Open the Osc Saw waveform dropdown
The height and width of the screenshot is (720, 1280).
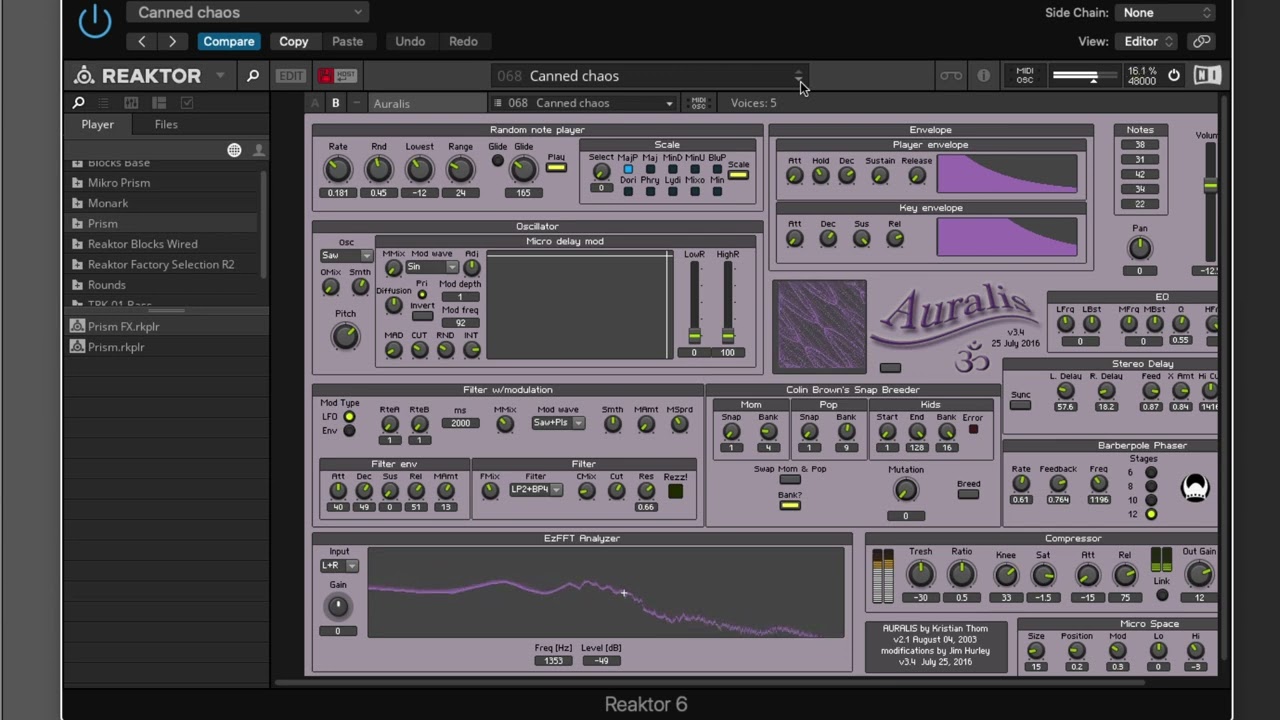pos(346,255)
